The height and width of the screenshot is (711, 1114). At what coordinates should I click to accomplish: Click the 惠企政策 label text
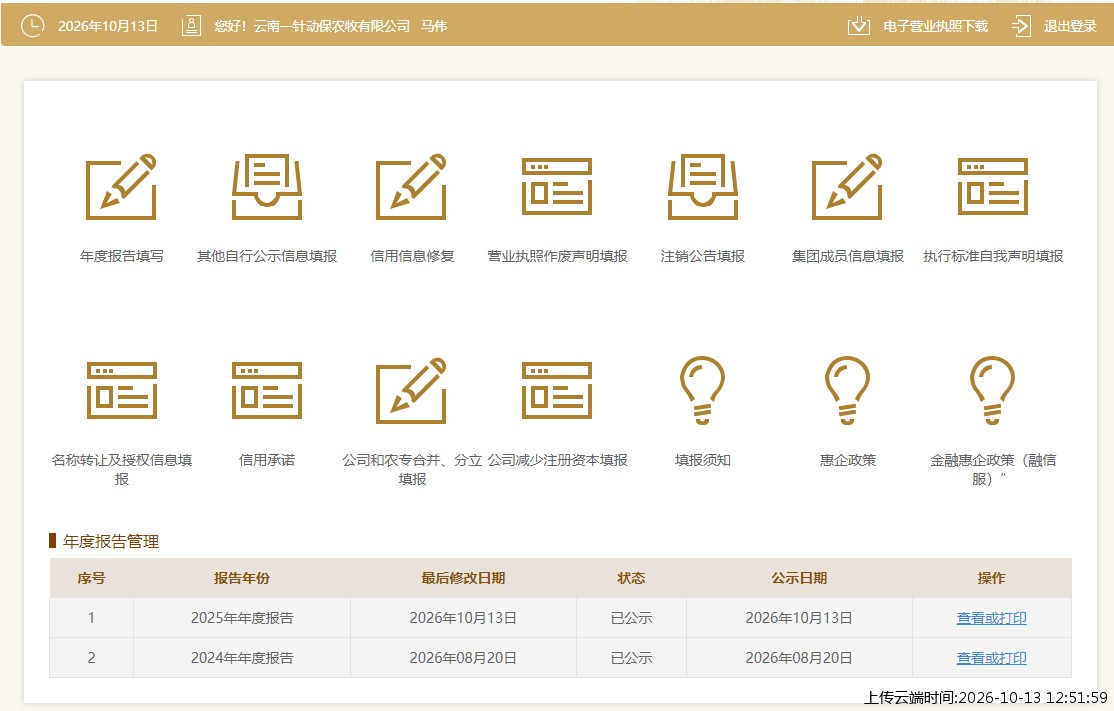coord(848,460)
